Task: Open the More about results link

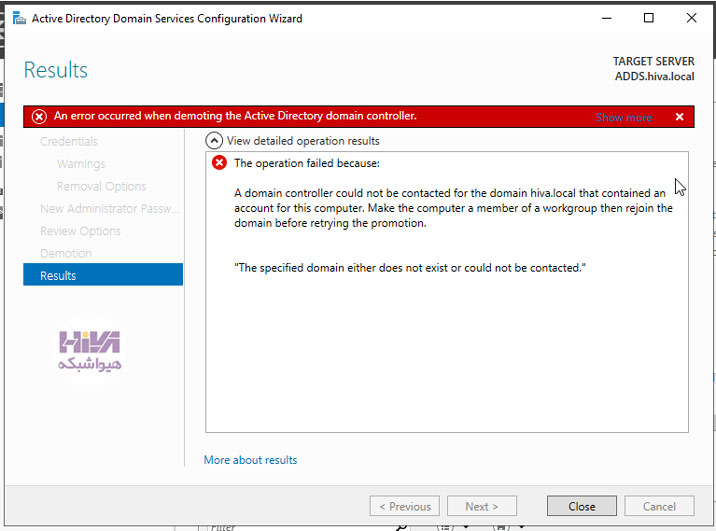Action: 250,460
